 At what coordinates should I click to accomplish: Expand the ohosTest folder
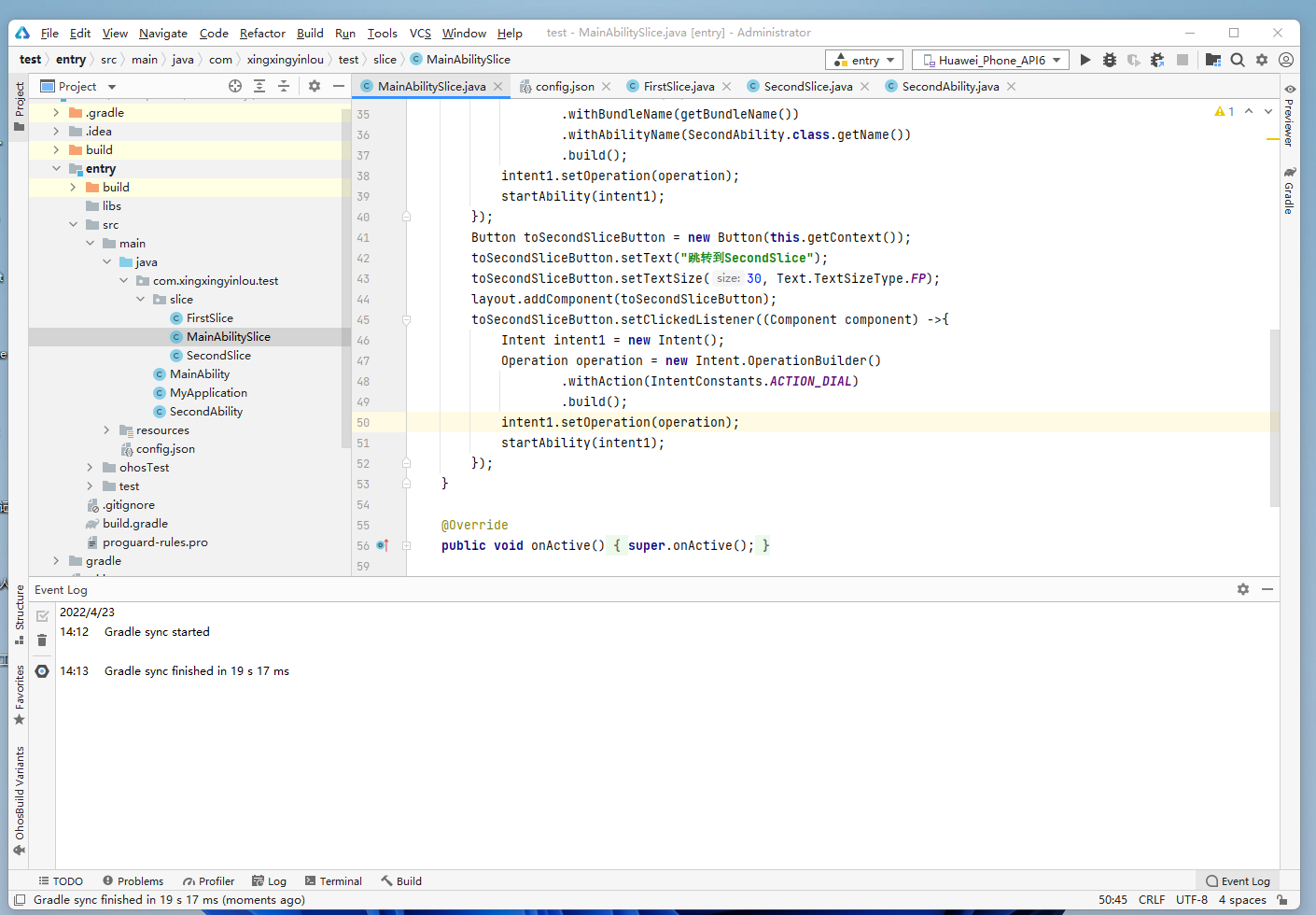click(x=90, y=468)
